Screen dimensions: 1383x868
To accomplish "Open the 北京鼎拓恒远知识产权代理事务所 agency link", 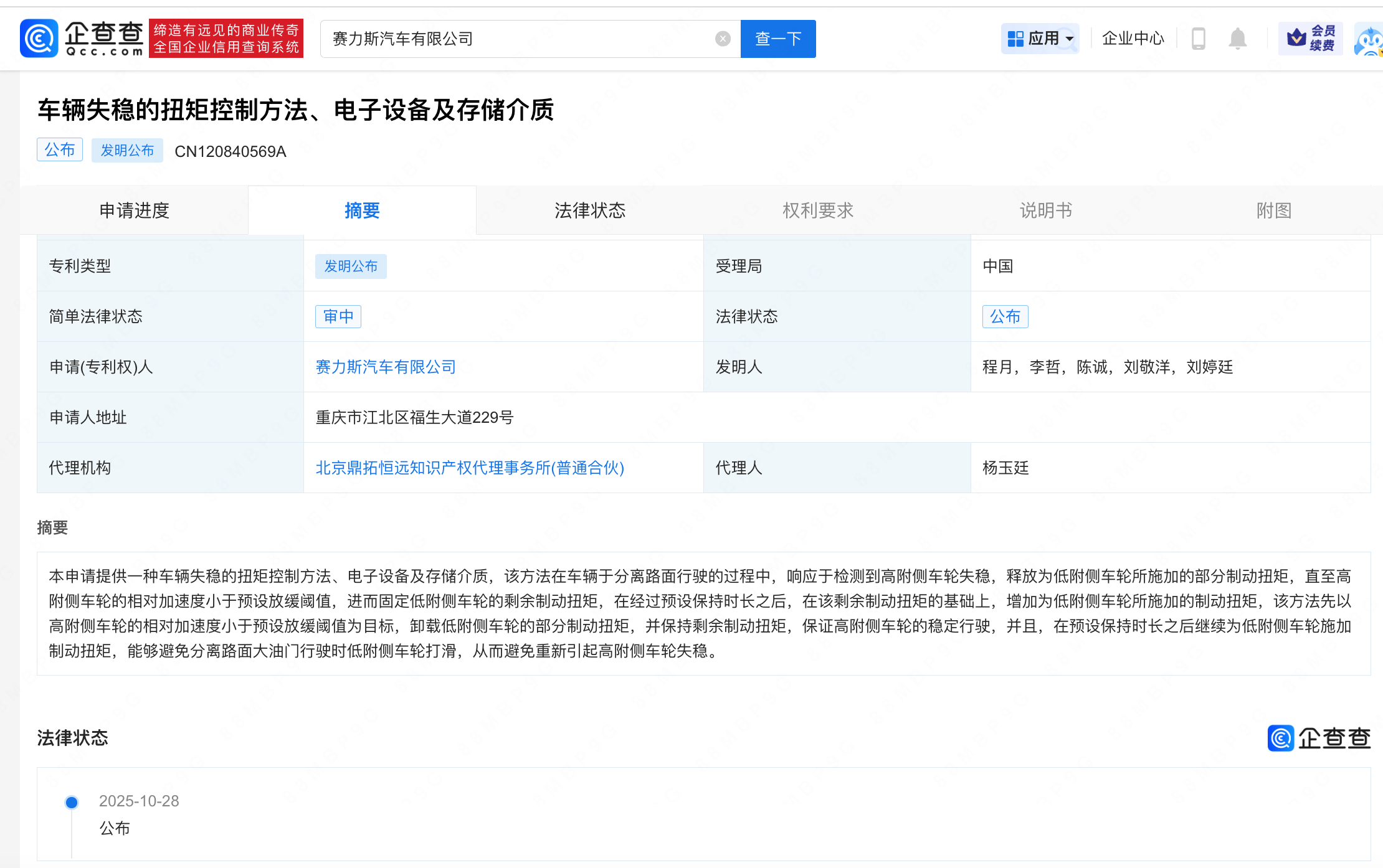I will tap(470, 468).
